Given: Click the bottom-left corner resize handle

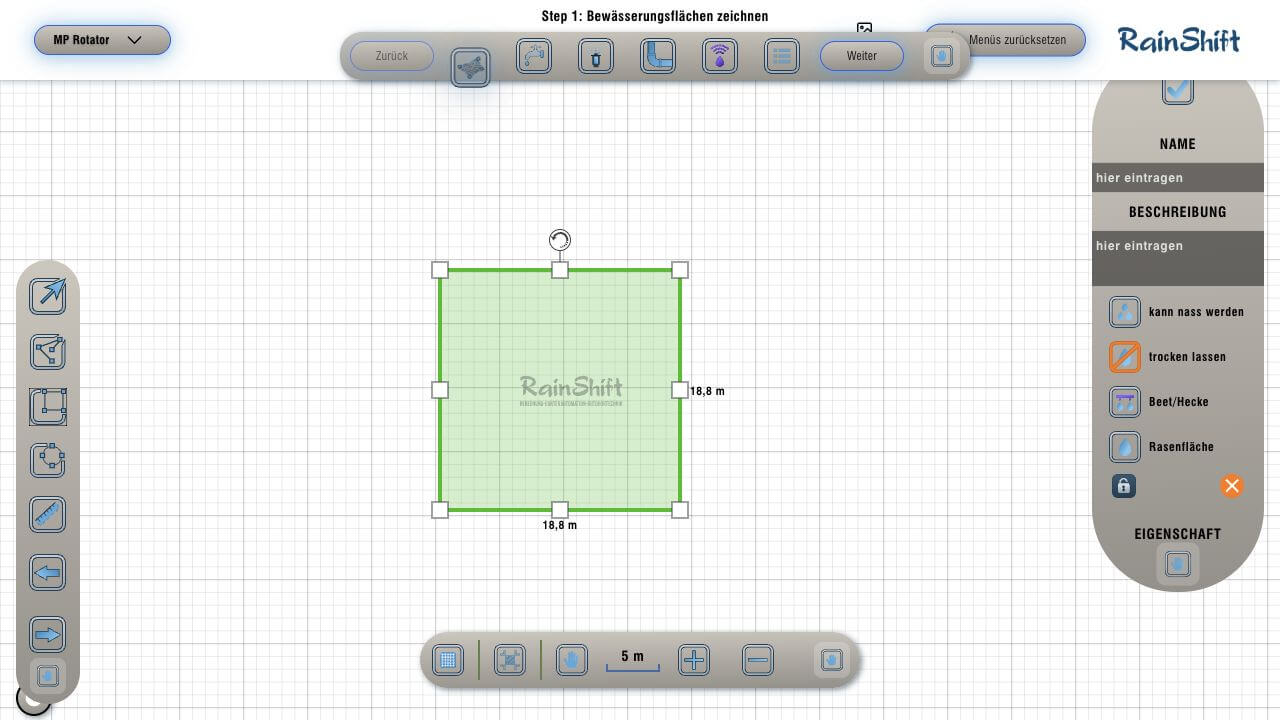Looking at the screenshot, I should tap(440, 510).
